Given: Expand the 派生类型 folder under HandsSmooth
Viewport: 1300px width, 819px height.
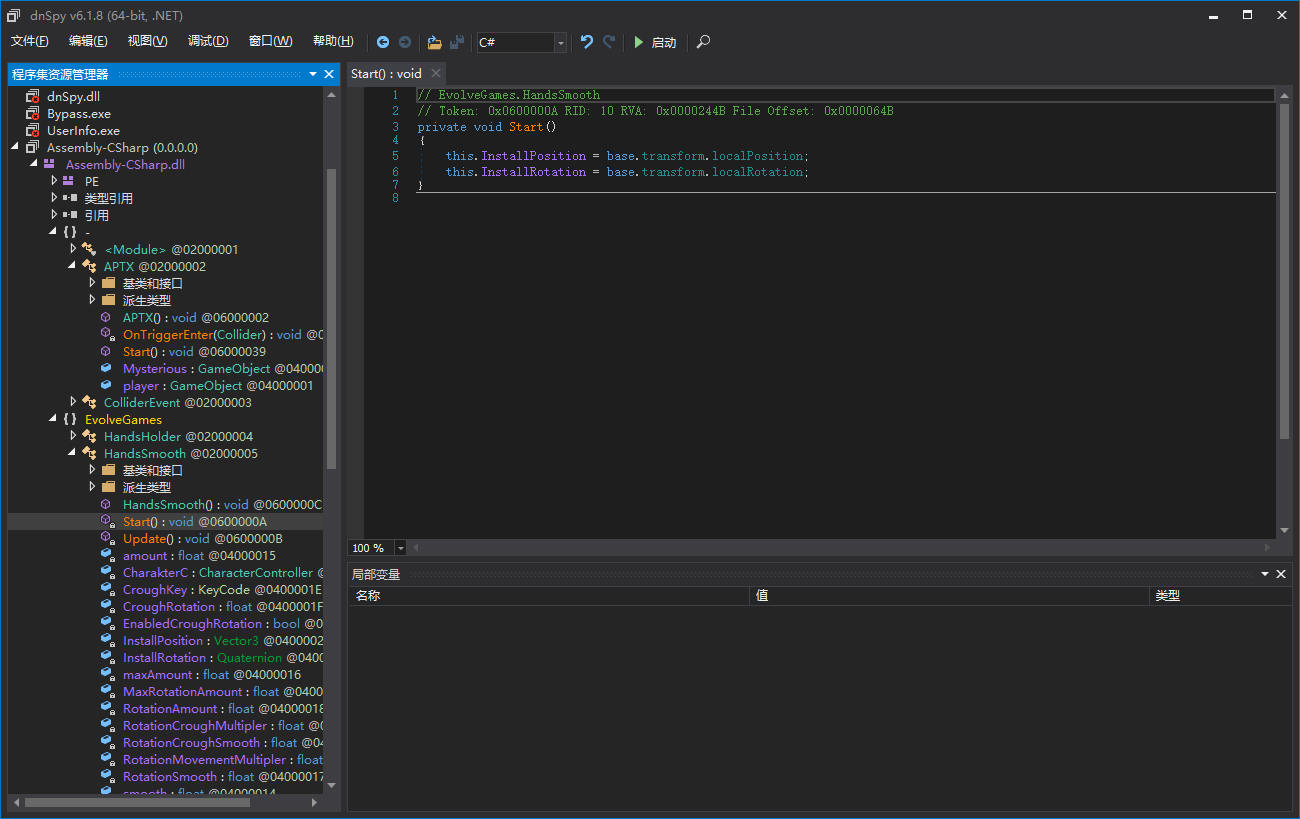Looking at the screenshot, I should point(92,487).
